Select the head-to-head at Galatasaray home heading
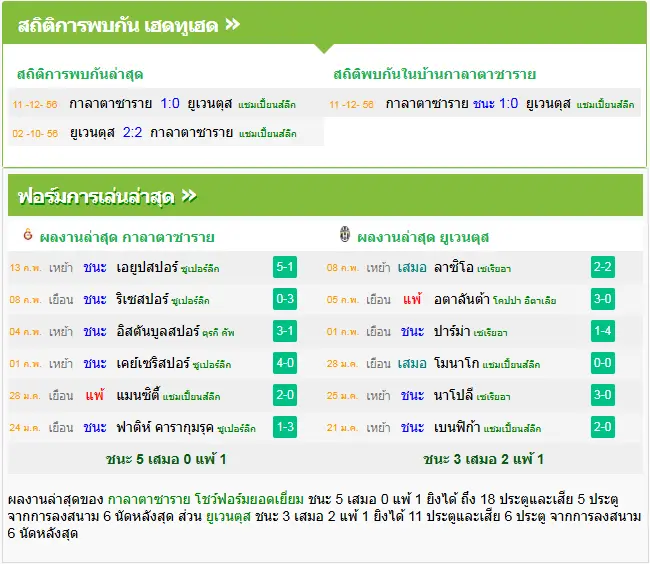Screen dimensions: 650x564 [434, 74]
